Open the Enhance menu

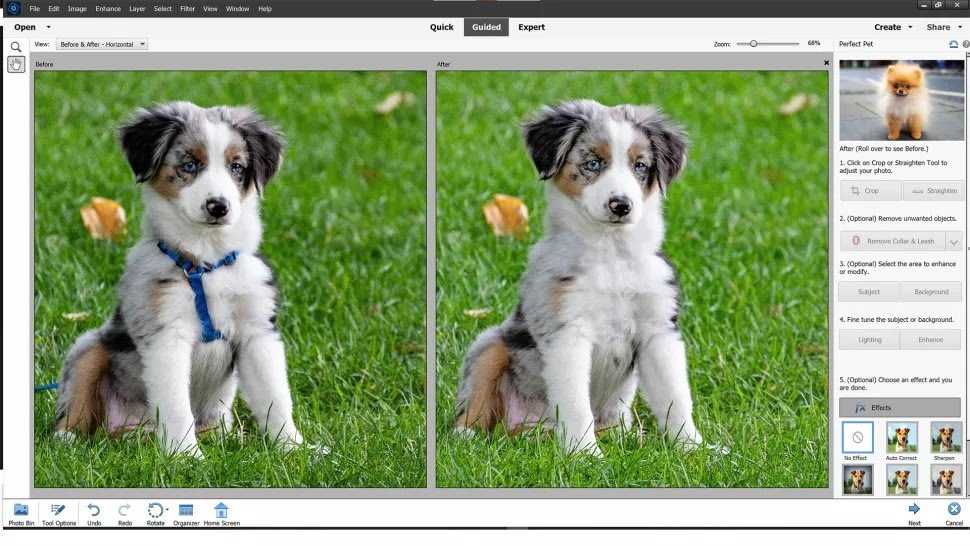pos(108,8)
